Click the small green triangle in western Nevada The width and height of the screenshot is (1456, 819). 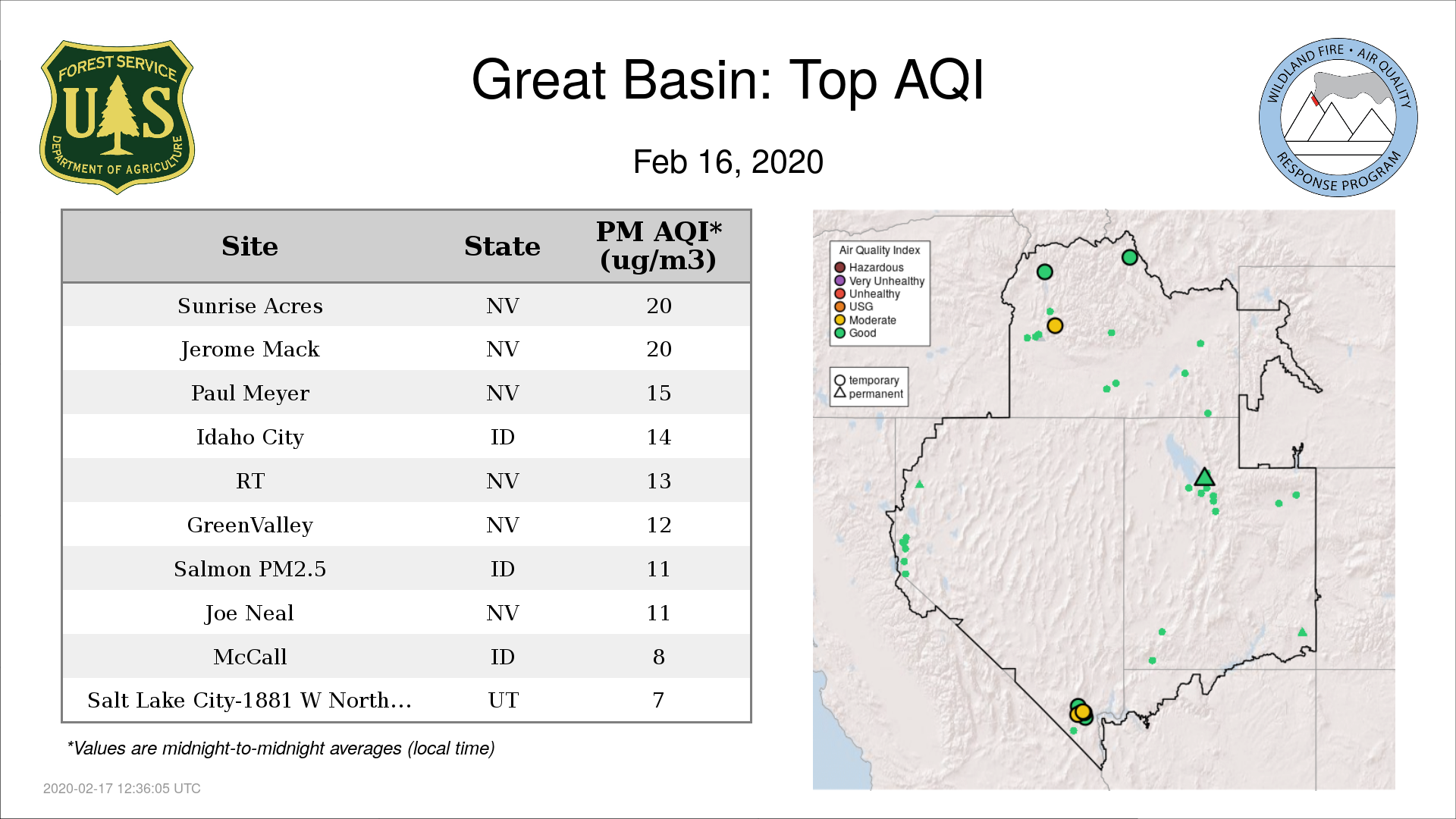919,484
